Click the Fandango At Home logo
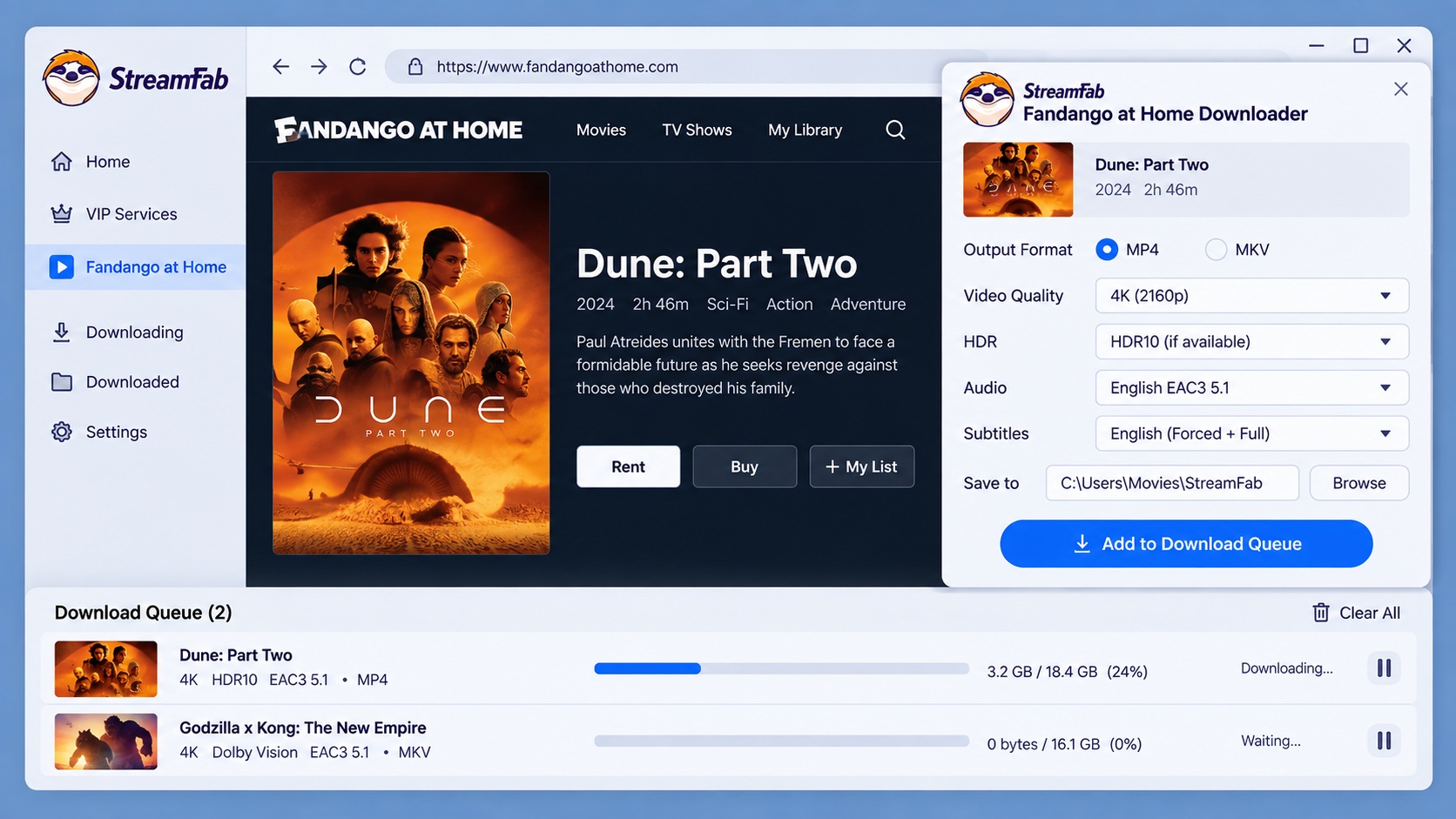This screenshot has width=1456, height=819. coord(399,130)
